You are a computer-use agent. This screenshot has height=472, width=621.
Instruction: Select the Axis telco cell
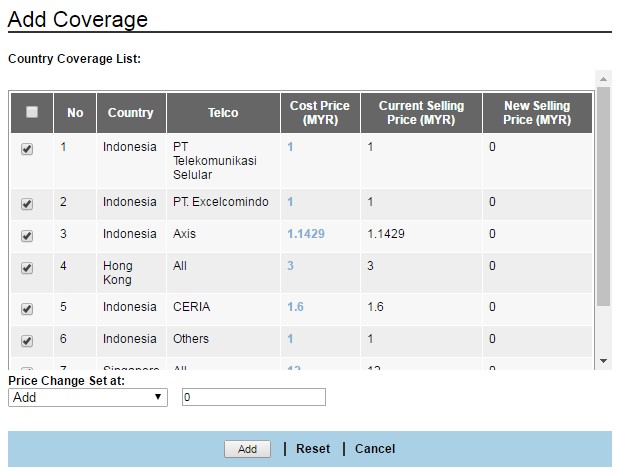coord(223,236)
